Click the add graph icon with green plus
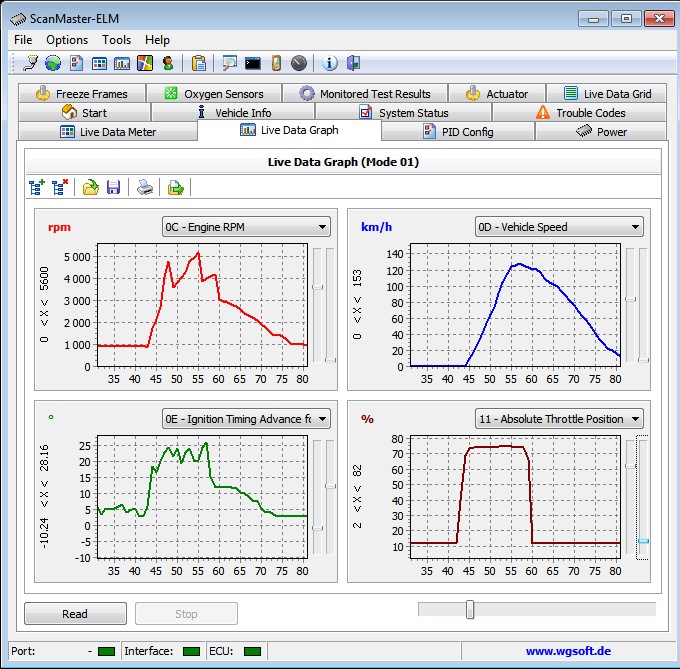Image resolution: width=680 pixels, height=669 pixels. (x=37, y=187)
